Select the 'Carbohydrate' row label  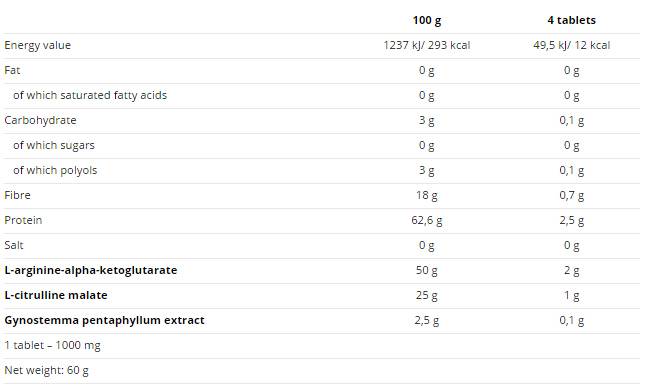point(40,120)
